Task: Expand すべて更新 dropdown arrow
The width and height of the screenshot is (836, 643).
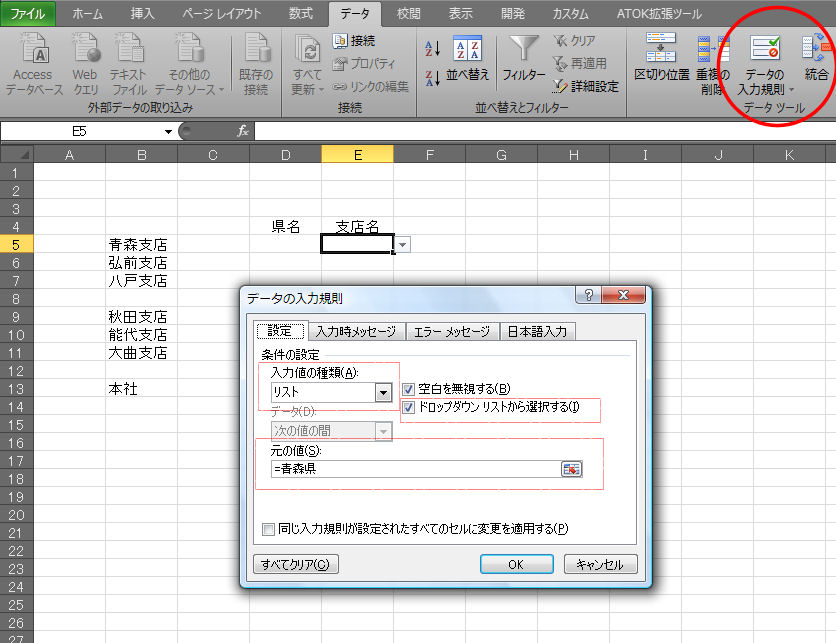Action: (x=321, y=90)
